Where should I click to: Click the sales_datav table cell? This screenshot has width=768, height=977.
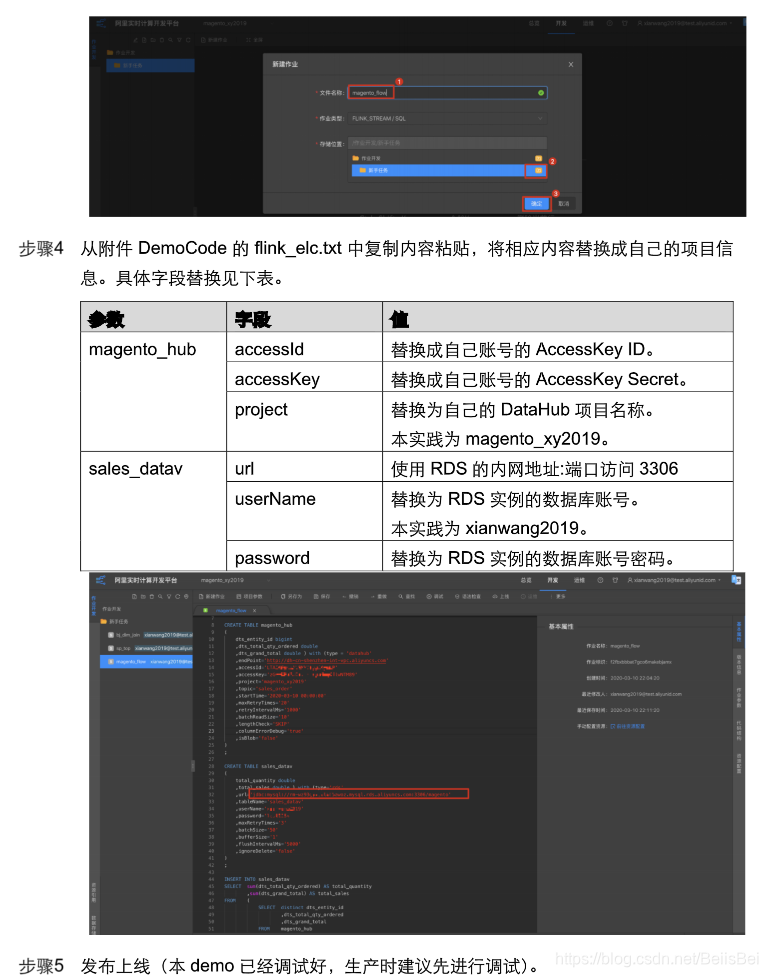pyautogui.click(x=153, y=511)
